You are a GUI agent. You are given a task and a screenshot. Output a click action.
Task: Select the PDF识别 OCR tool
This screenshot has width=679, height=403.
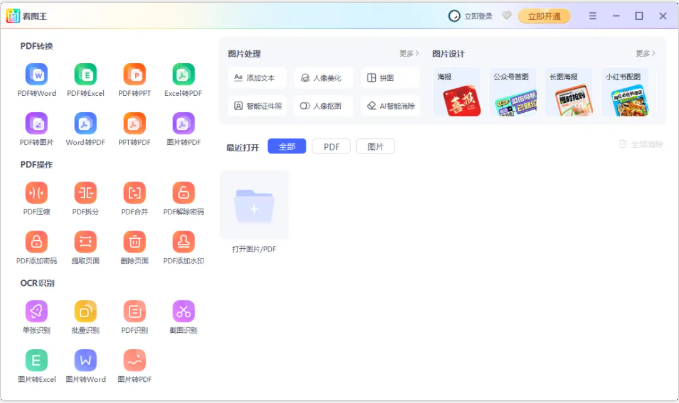coord(135,317)
